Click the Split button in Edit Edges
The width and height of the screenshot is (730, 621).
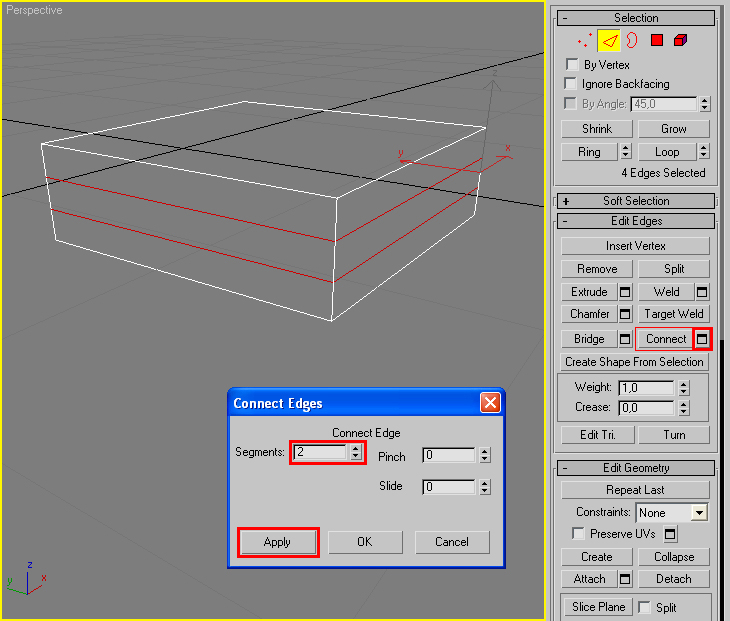(674, 269)
